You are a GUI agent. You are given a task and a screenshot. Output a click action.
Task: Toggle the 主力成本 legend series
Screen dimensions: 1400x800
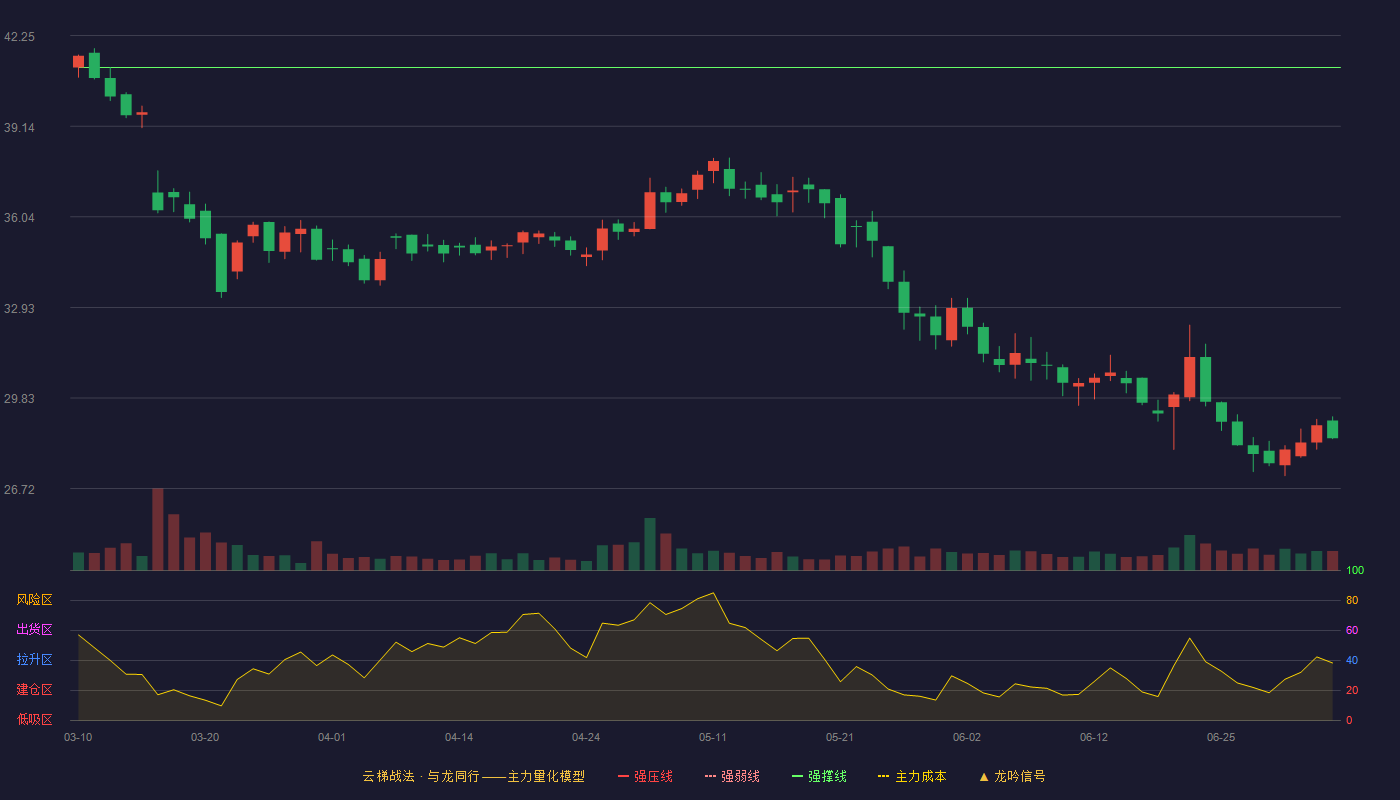(x=912, y=776)
